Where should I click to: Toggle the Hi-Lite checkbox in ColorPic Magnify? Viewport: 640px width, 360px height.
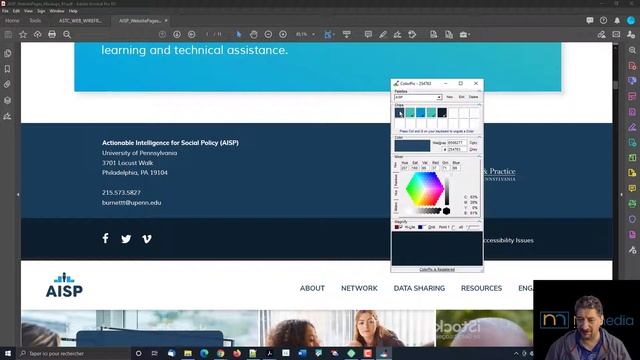401,227
